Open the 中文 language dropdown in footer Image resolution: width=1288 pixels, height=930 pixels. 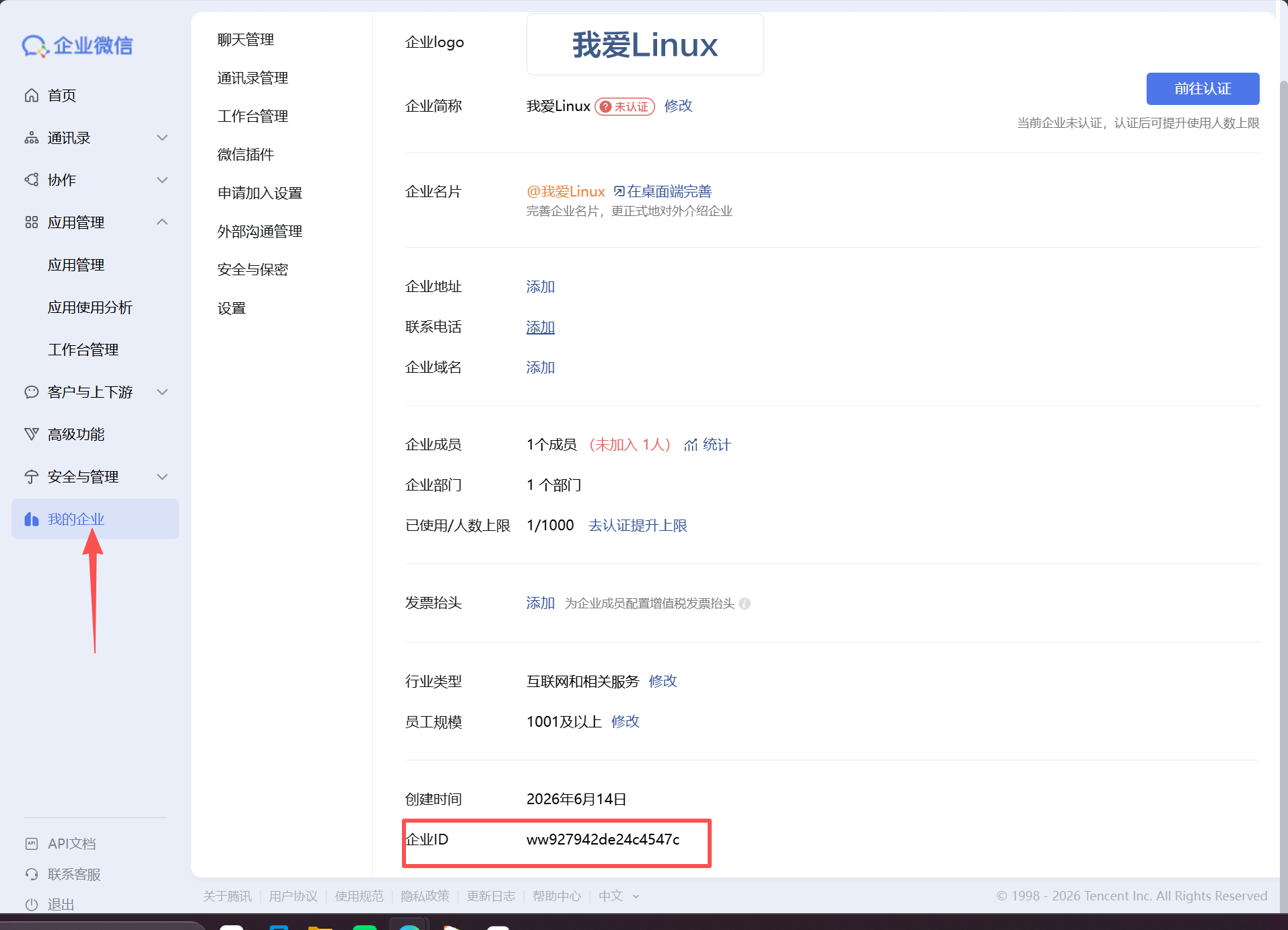click(x=619, y=896)
